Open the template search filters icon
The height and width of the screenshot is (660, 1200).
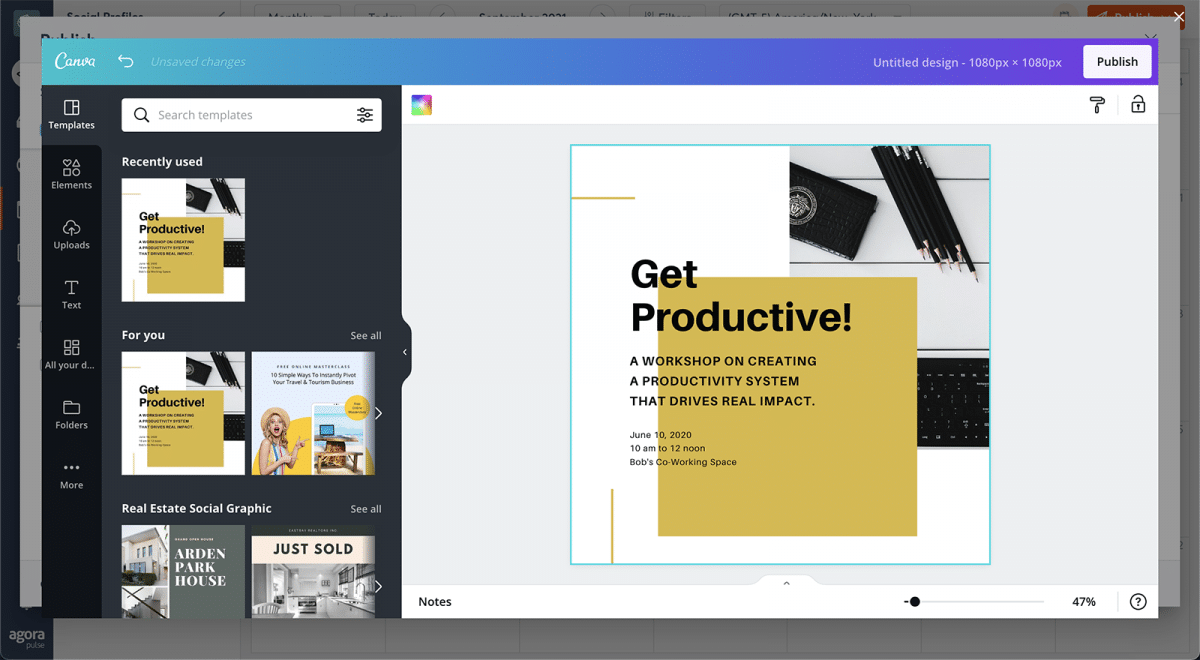coord(365,115)
